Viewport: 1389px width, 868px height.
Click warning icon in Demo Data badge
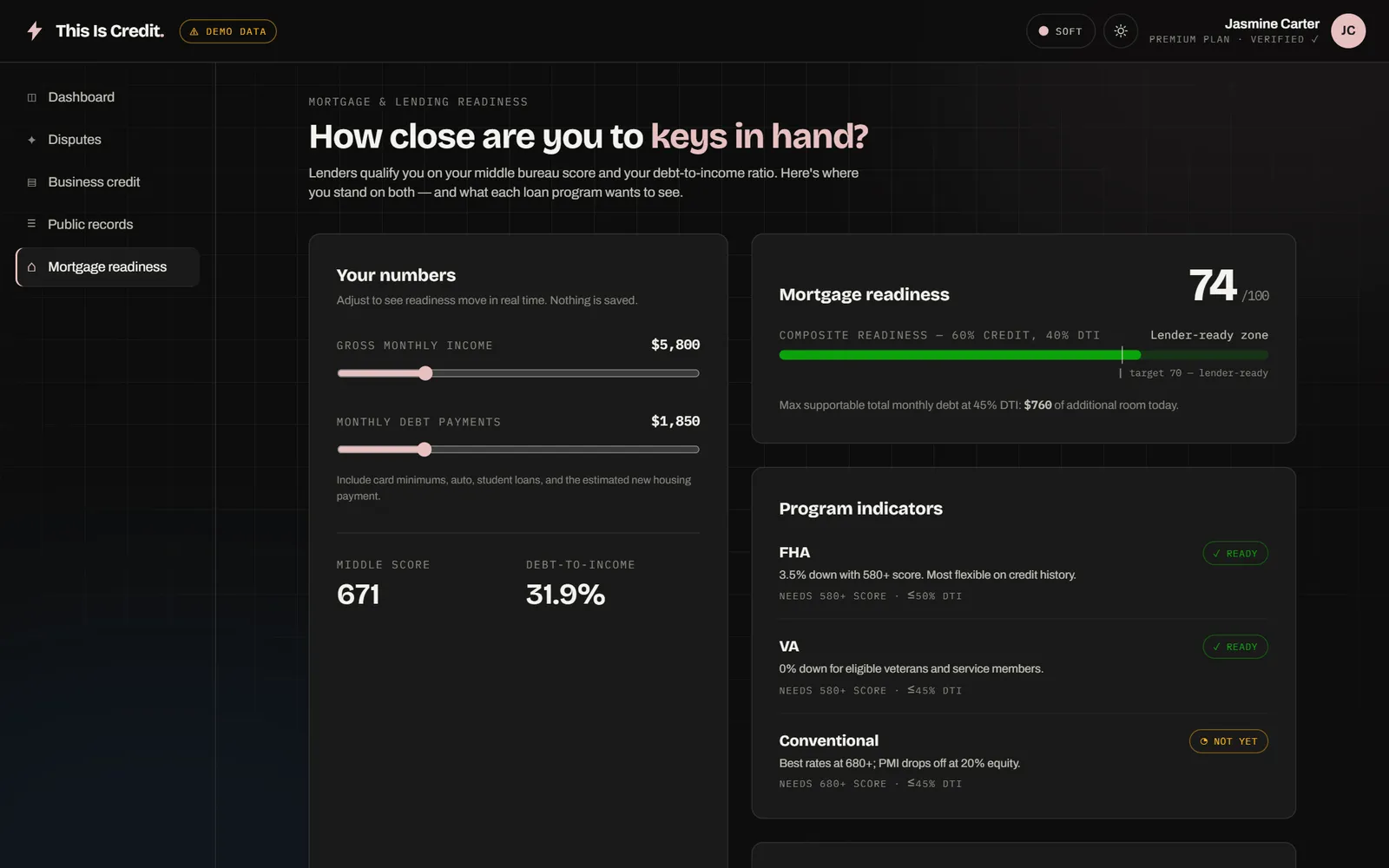(194, 31)
